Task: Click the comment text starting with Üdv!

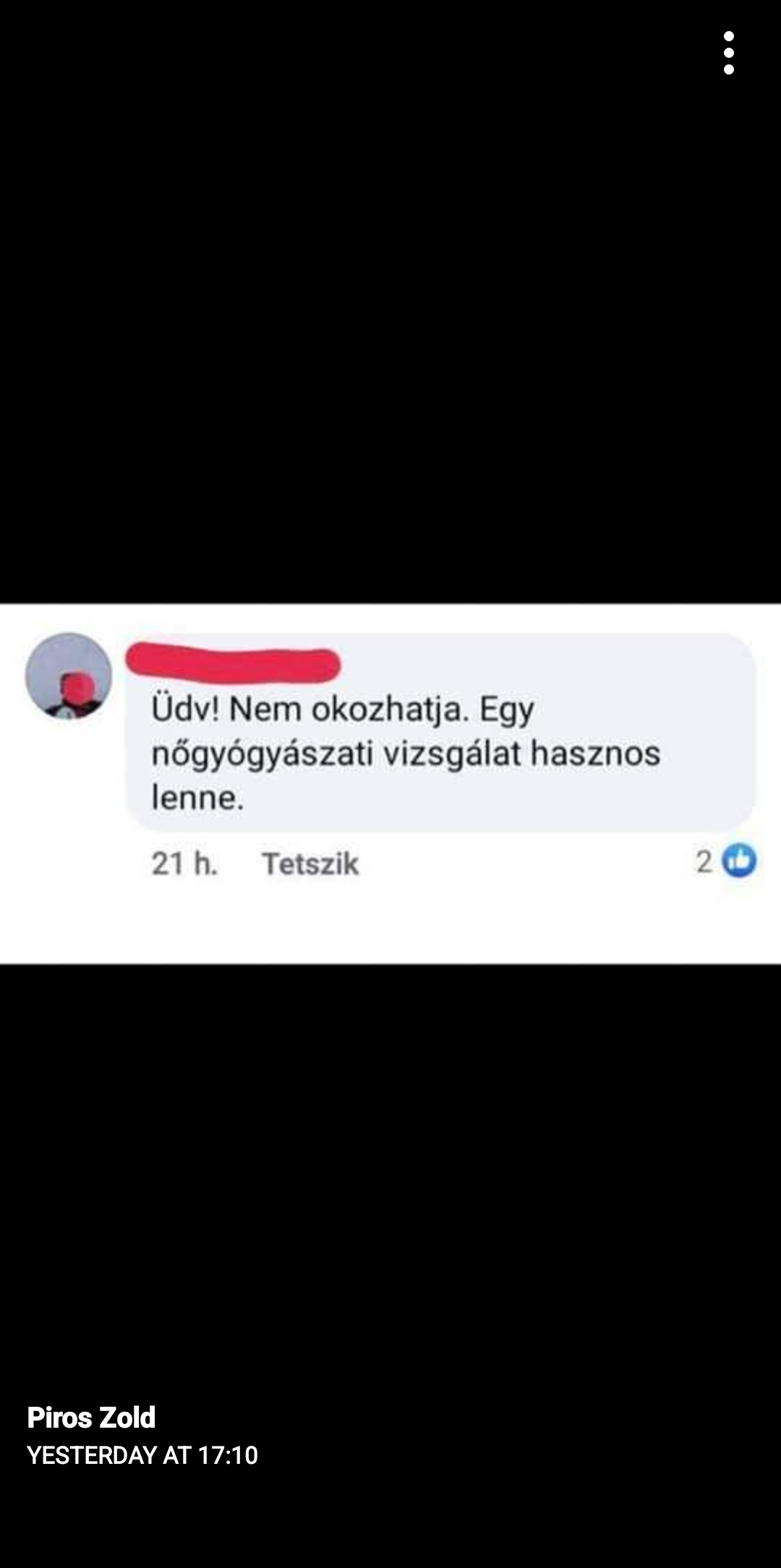Action: pos(406,753)
